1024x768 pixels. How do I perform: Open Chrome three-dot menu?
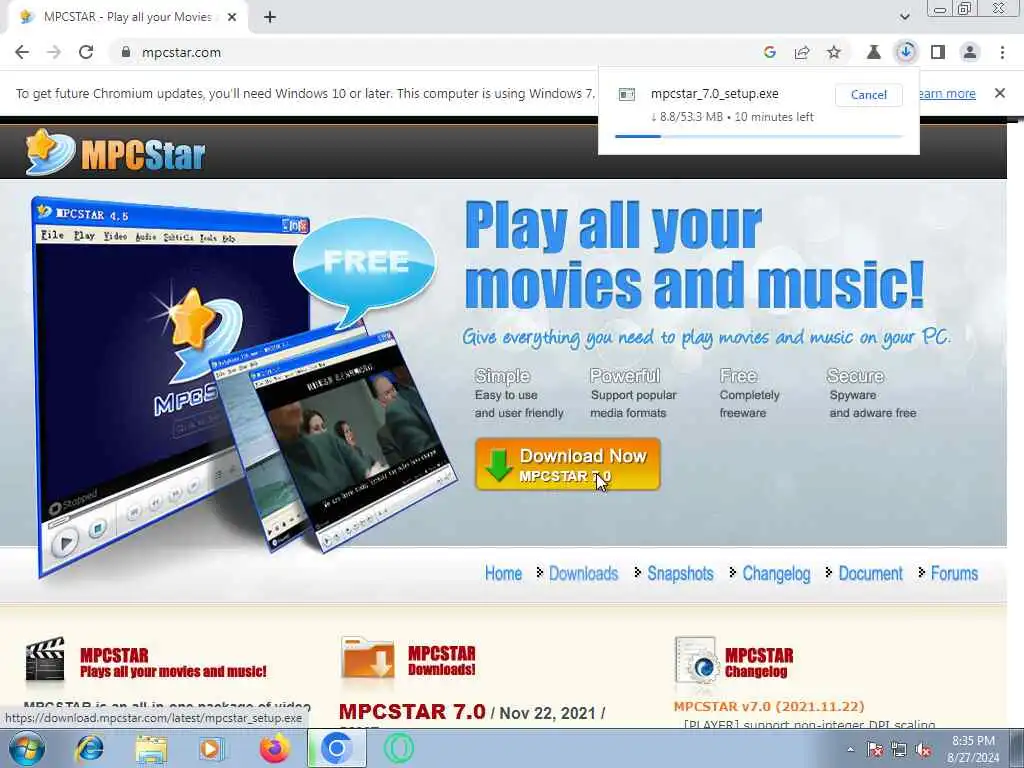coord(1002,52)
